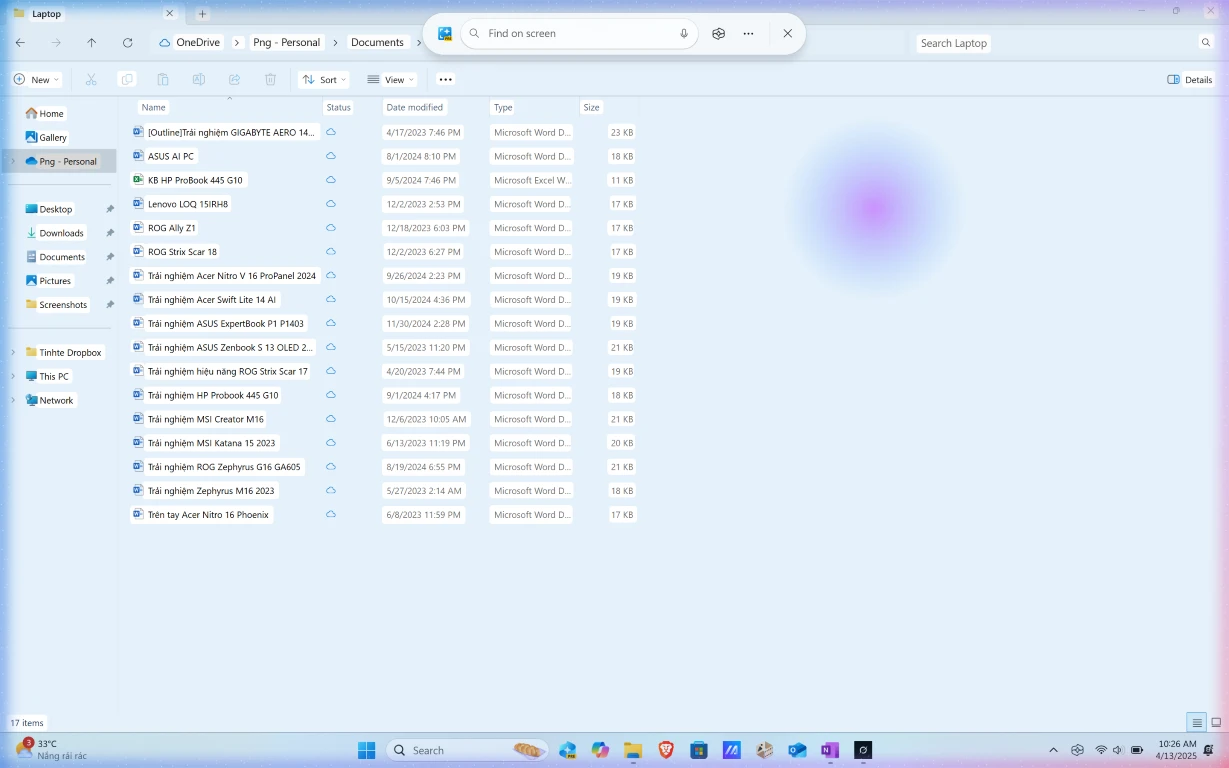The image size is (1229, 768).
Task: Select the file ASUS AI PC
Action: [171, 156]
